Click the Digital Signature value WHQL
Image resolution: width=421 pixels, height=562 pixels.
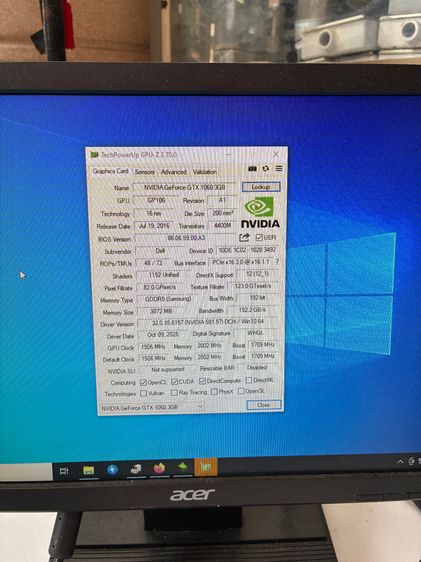pos(255,333)
